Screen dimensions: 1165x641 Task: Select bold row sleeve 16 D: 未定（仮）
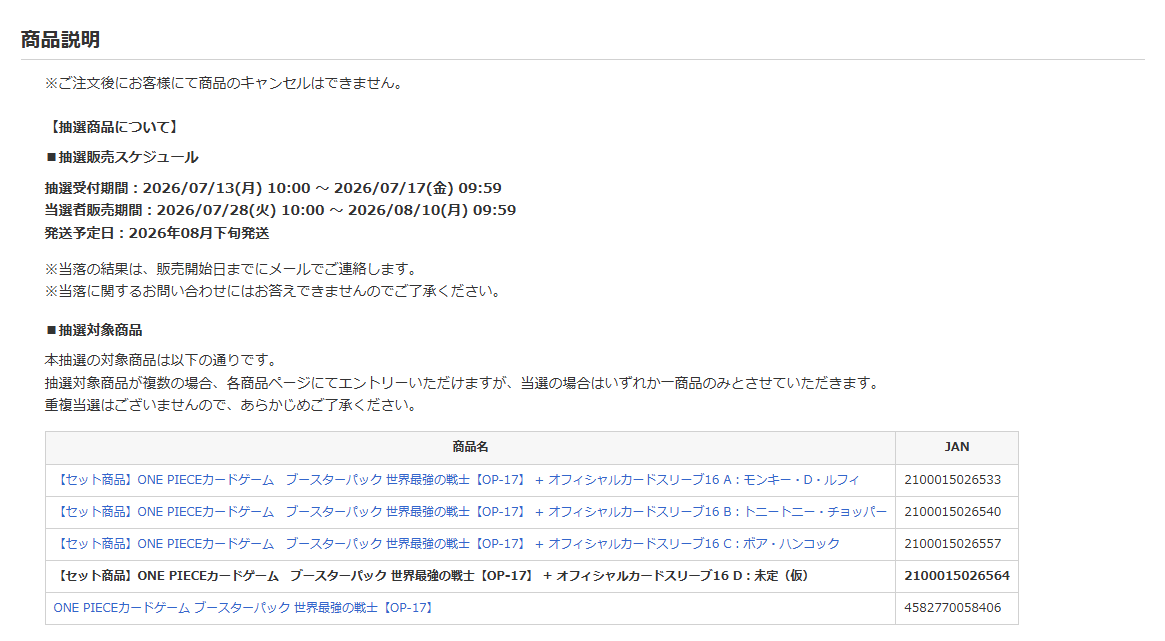click(x=432, y=576)
